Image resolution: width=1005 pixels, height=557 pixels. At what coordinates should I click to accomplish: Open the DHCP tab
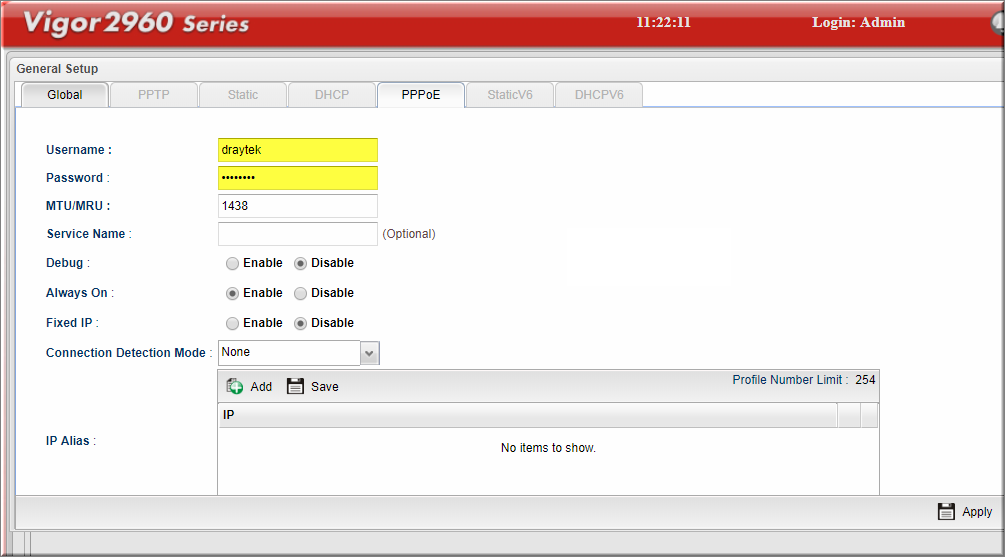(x=332, y=95)
